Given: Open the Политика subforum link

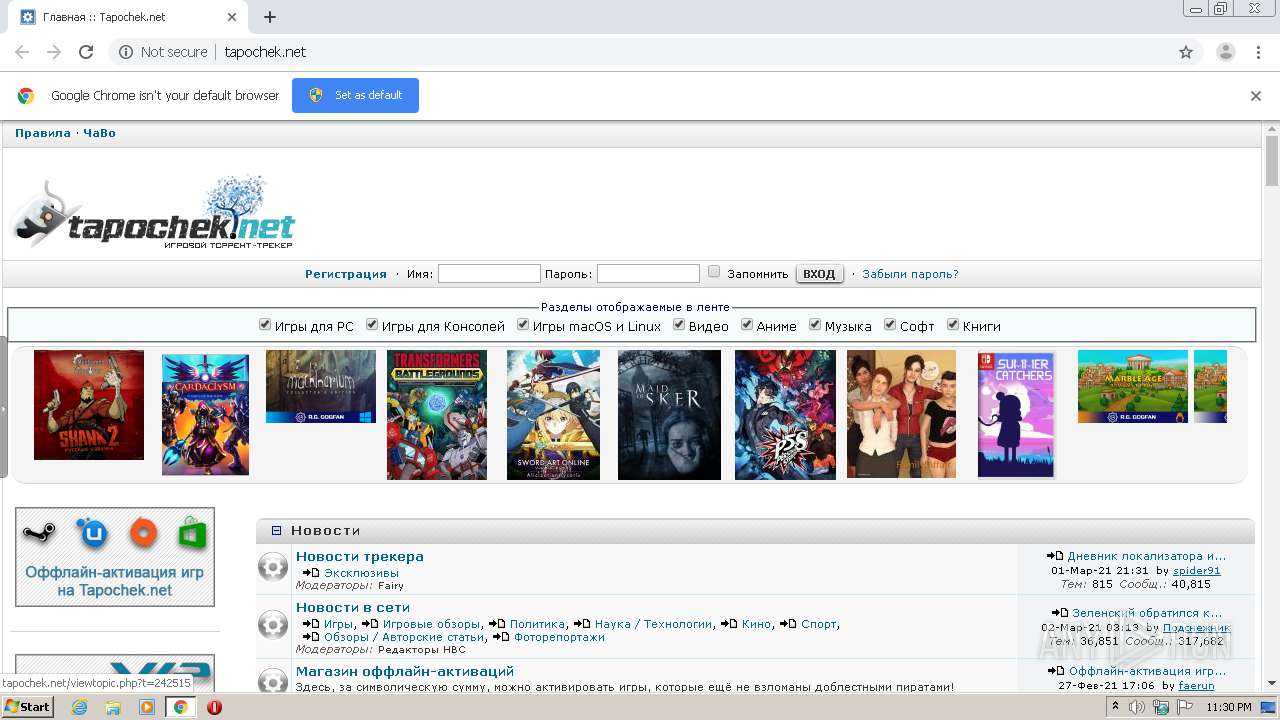Looking at the screenshot, I should pyautogui.click(x=537, y=624).
